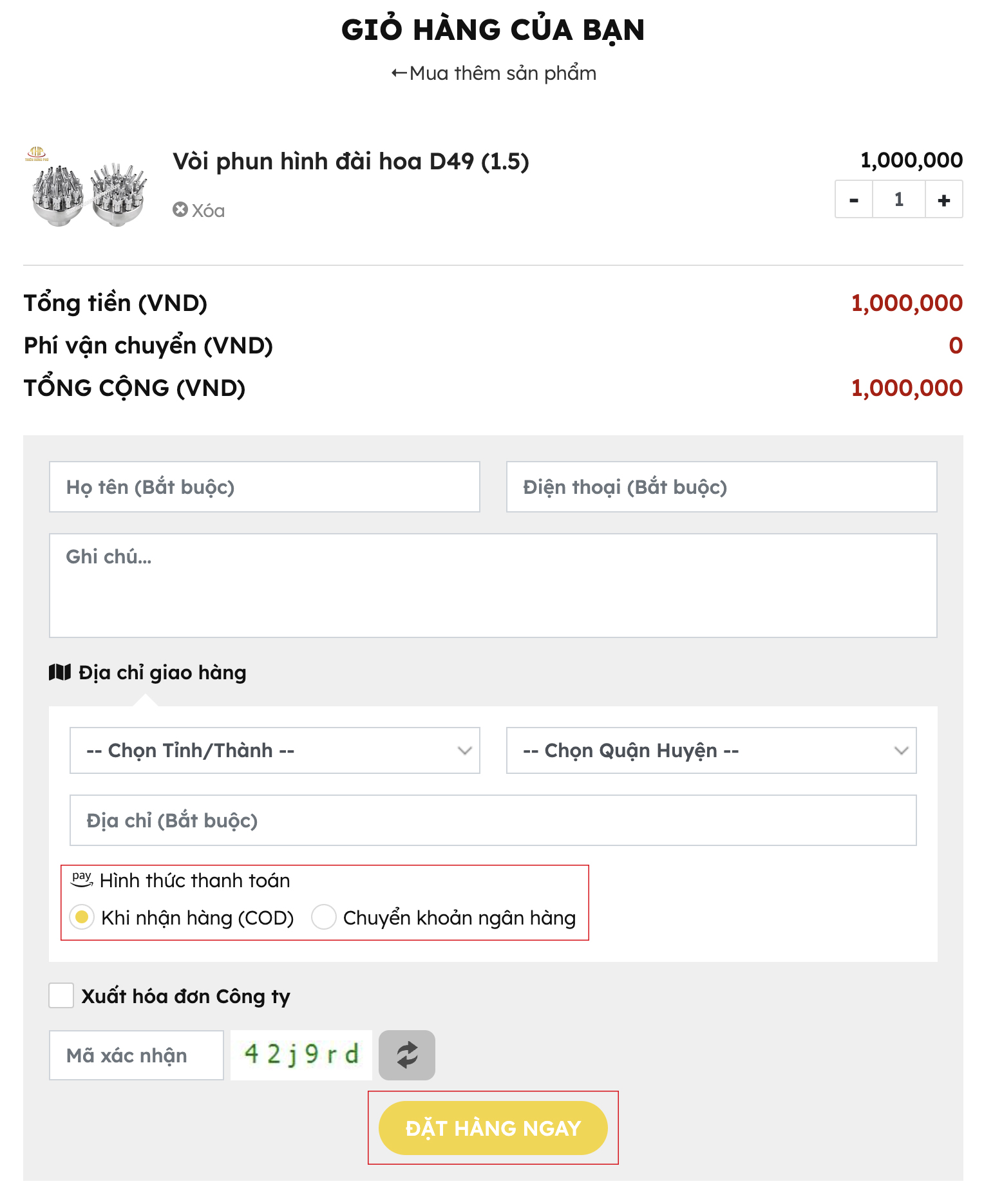
Task: Click the Mã xác nhận input
Action: point(136,1055)
